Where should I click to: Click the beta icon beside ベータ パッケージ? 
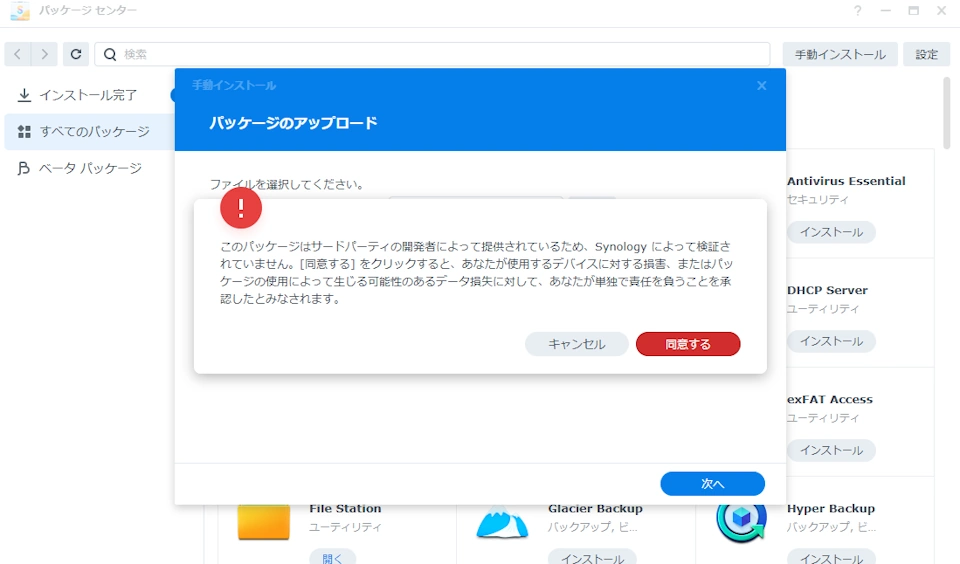[24, 168]
